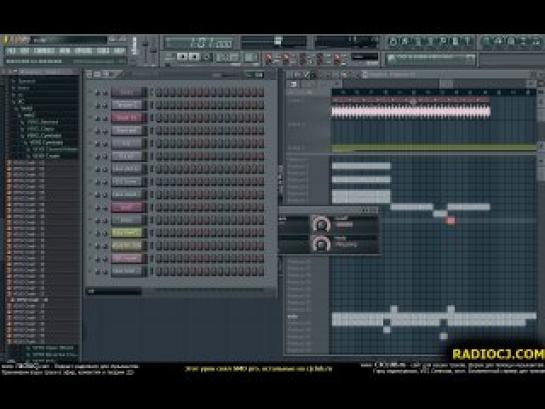Screen dimensions: 545x409
Task: Toggle first step of the top channel
Action: (x=159, y=92)
